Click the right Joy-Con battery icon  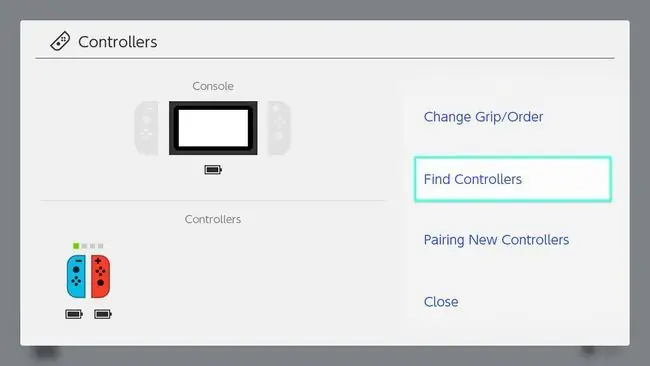coord(103,314)
